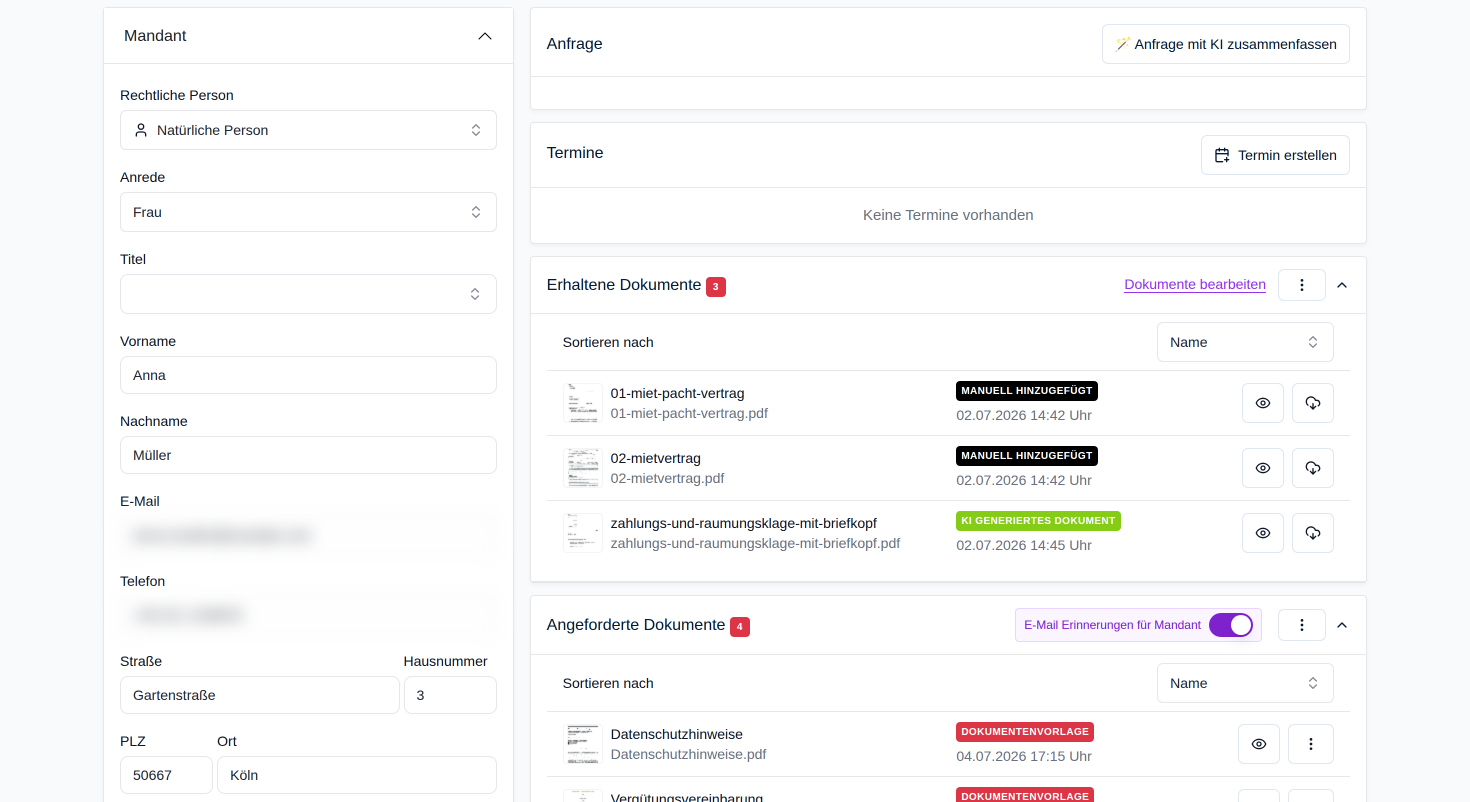This screenshot has width=1470, height=802.
Task: Click the Ort field containing Köln
Action: pyautogui.click(x=357, y=775)
